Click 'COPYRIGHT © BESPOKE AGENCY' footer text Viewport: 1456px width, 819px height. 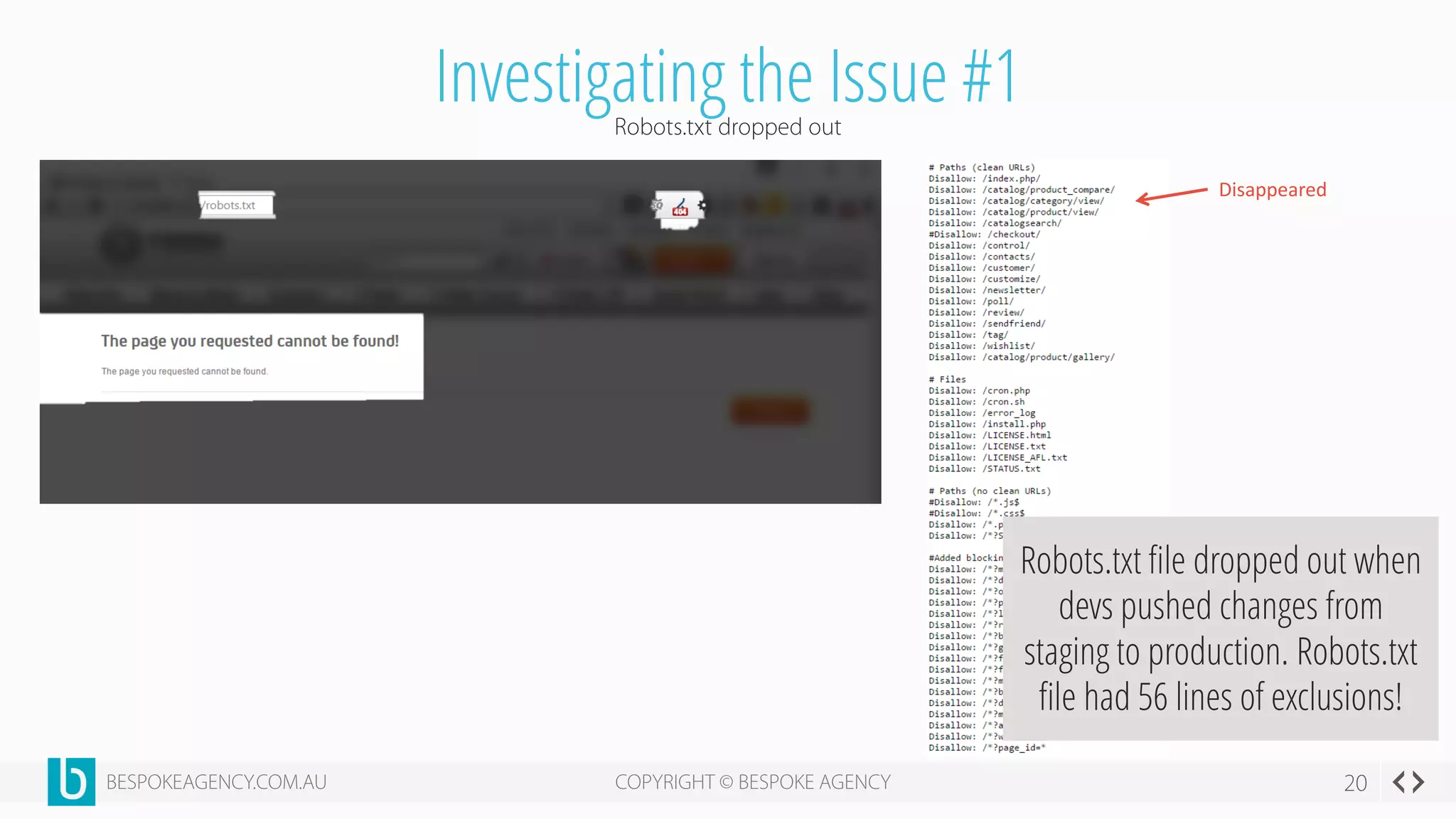click(753, 782)
